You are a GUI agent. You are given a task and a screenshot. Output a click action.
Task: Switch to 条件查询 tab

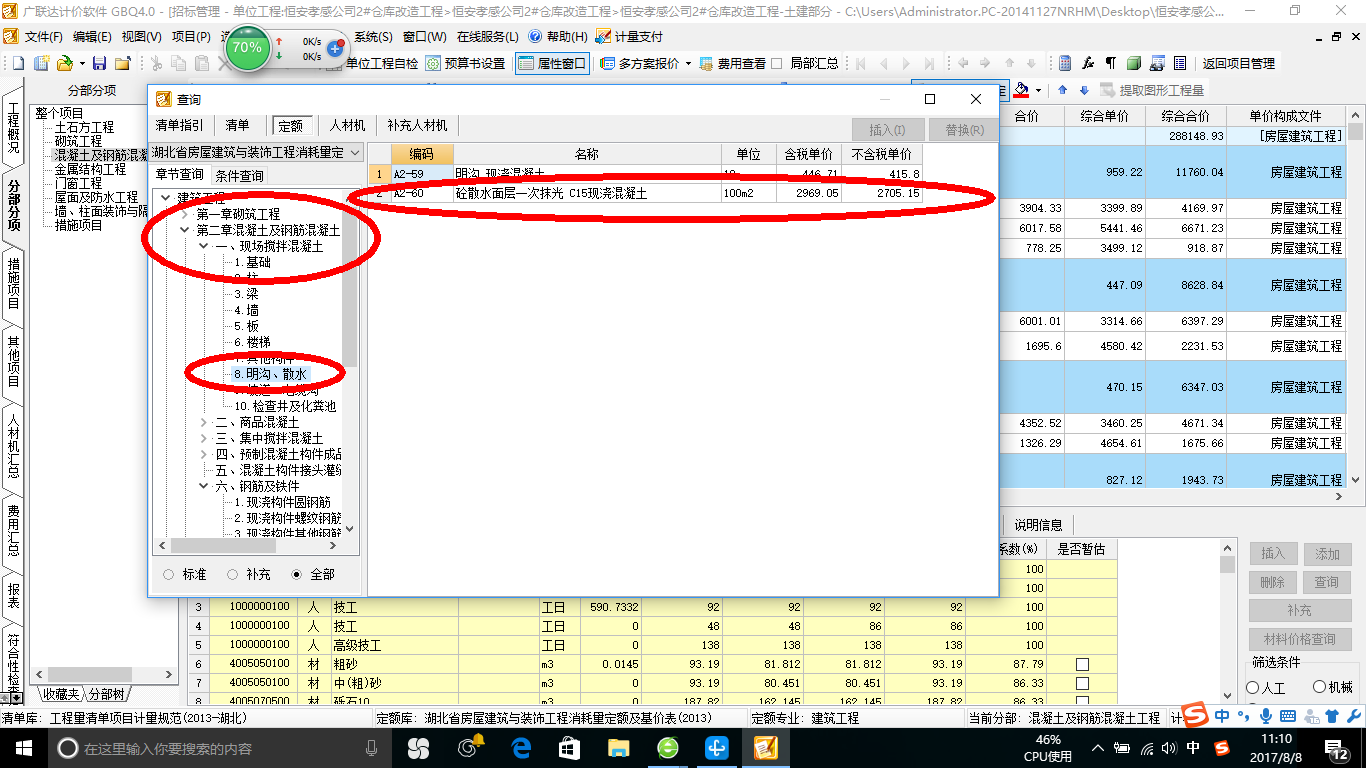point(239,175)
